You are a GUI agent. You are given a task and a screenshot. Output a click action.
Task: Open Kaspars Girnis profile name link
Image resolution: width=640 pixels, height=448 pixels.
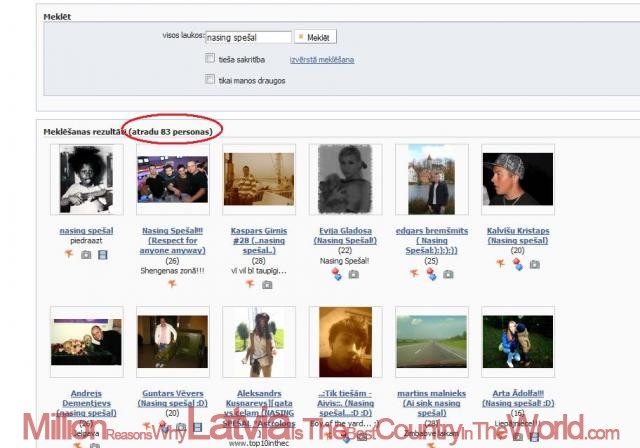(x=258, y=230)
